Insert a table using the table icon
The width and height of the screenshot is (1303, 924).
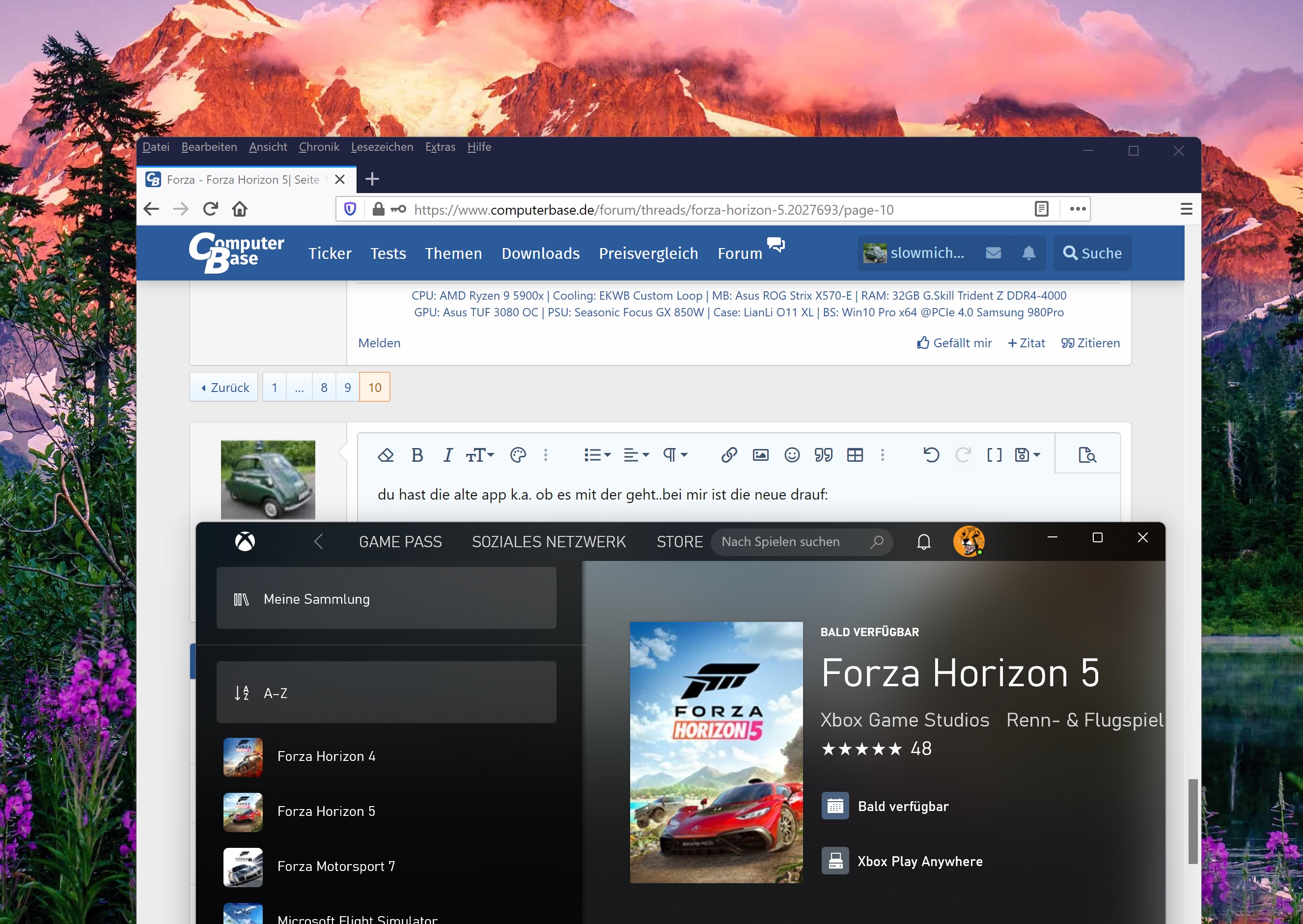tap(855, 454)
